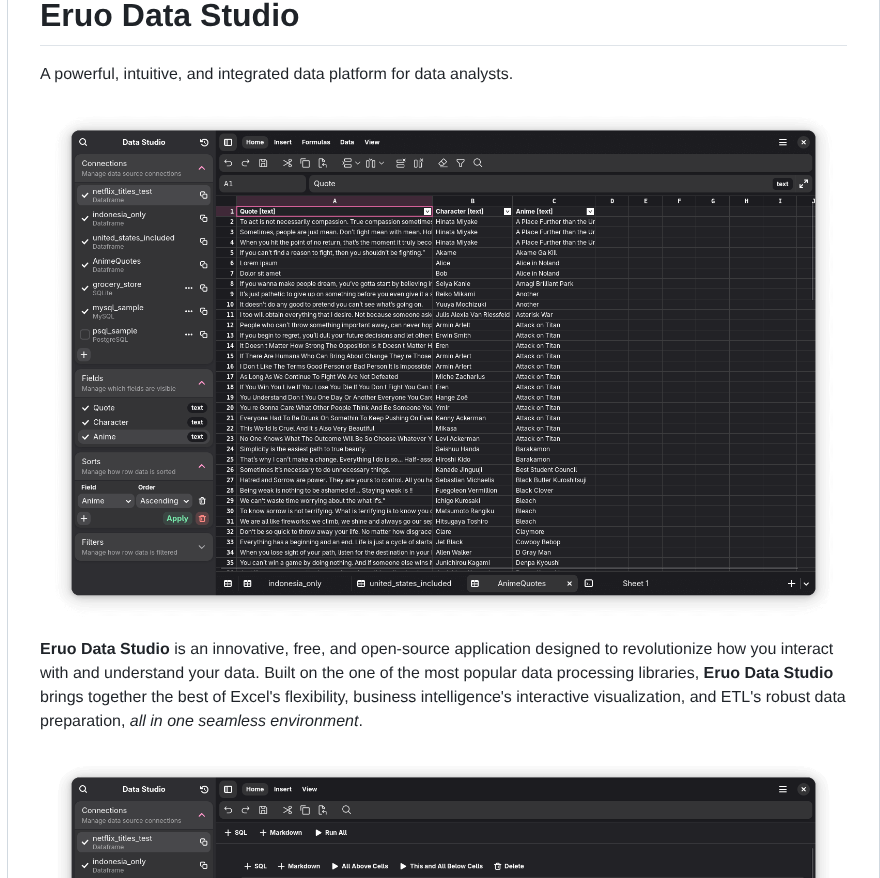
Task: Open the Ascending order dropdown
Action: [x=163, y=501]
